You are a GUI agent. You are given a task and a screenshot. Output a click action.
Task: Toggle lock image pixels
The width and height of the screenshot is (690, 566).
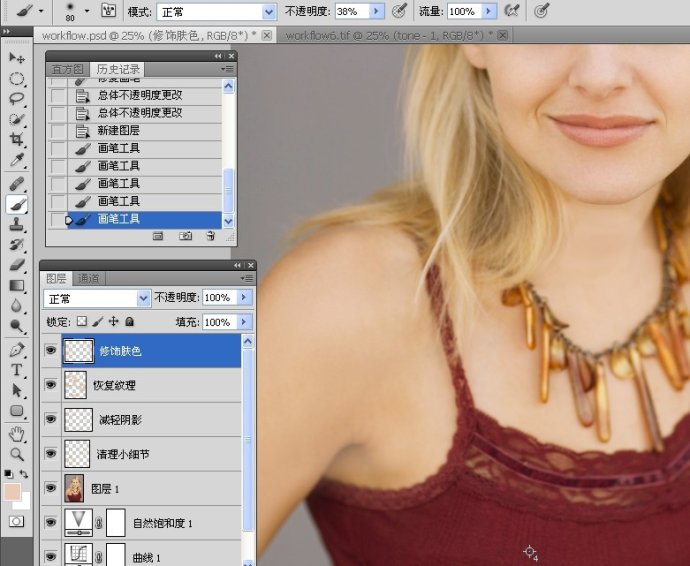(x=98, y=321)
